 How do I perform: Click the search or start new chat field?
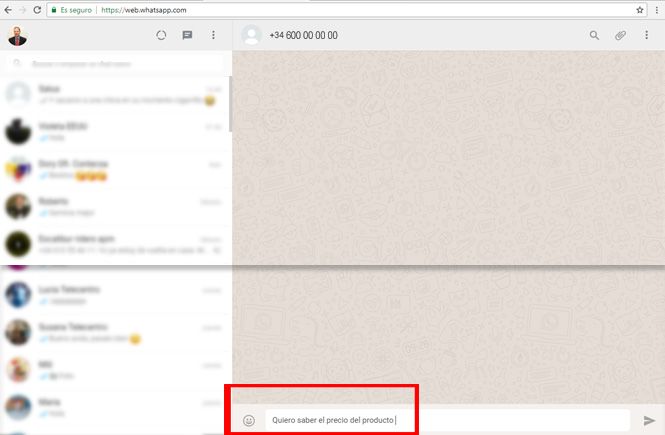[x=115, y=64]
